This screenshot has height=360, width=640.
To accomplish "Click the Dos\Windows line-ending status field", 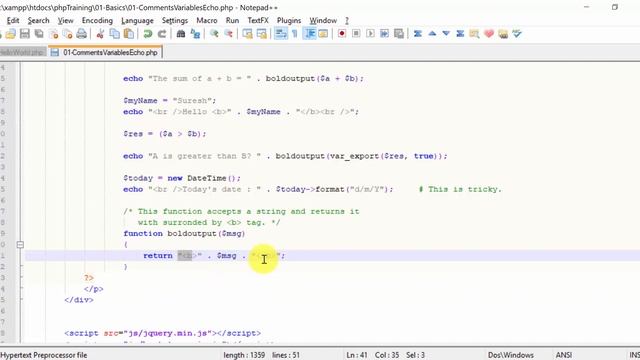I will click(x=511, y=355).
